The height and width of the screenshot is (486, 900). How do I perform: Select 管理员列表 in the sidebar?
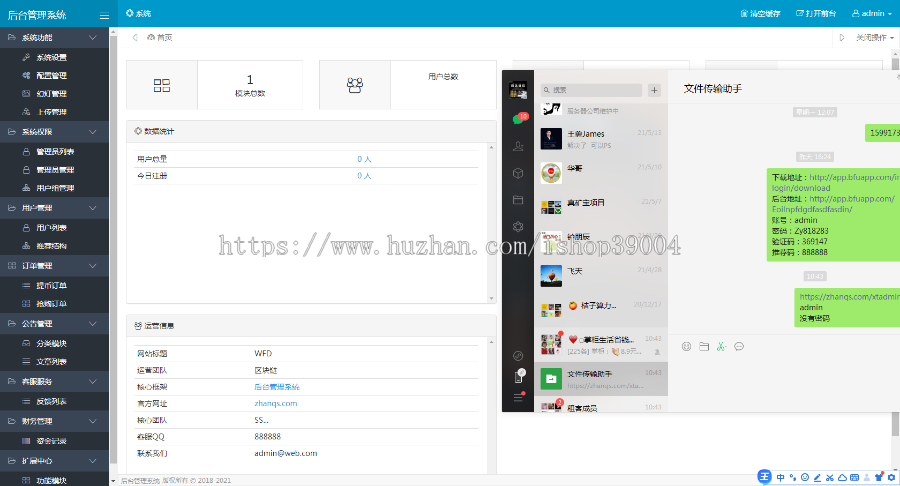[55, 151]
